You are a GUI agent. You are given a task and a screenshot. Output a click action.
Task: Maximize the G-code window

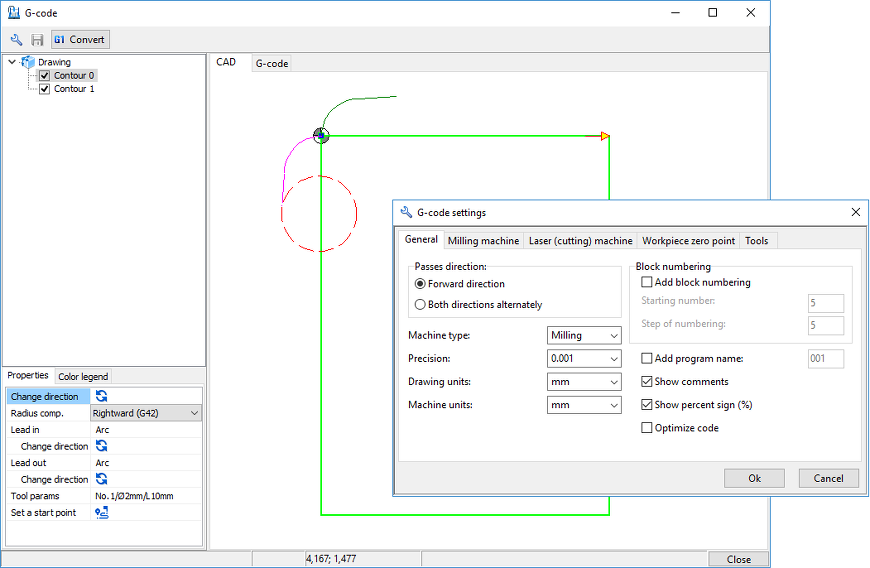tap(713, 12)
